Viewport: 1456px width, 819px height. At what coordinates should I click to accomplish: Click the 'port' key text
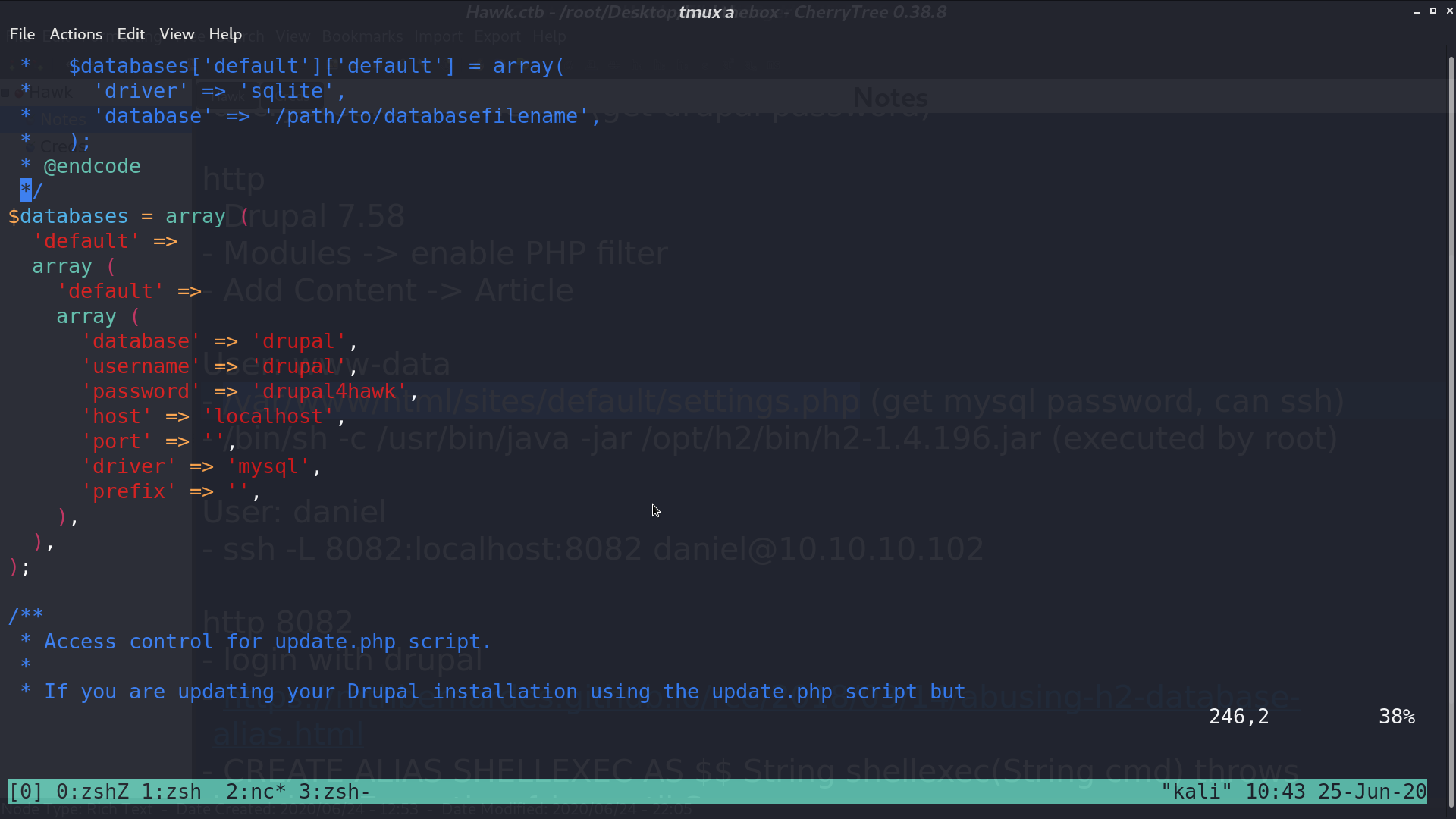117,441
